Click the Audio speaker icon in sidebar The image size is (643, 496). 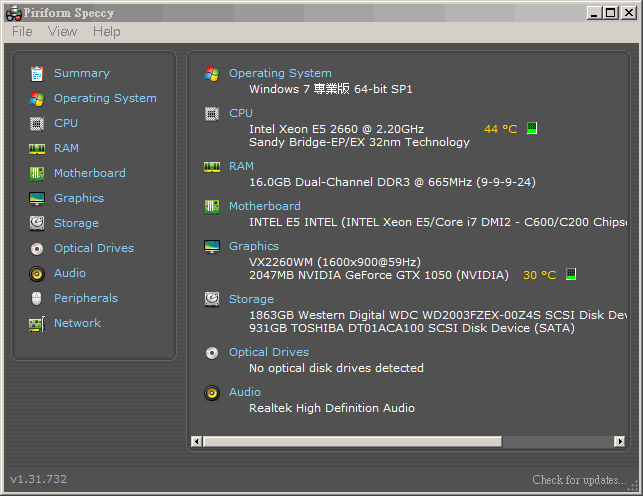(37, 274)
